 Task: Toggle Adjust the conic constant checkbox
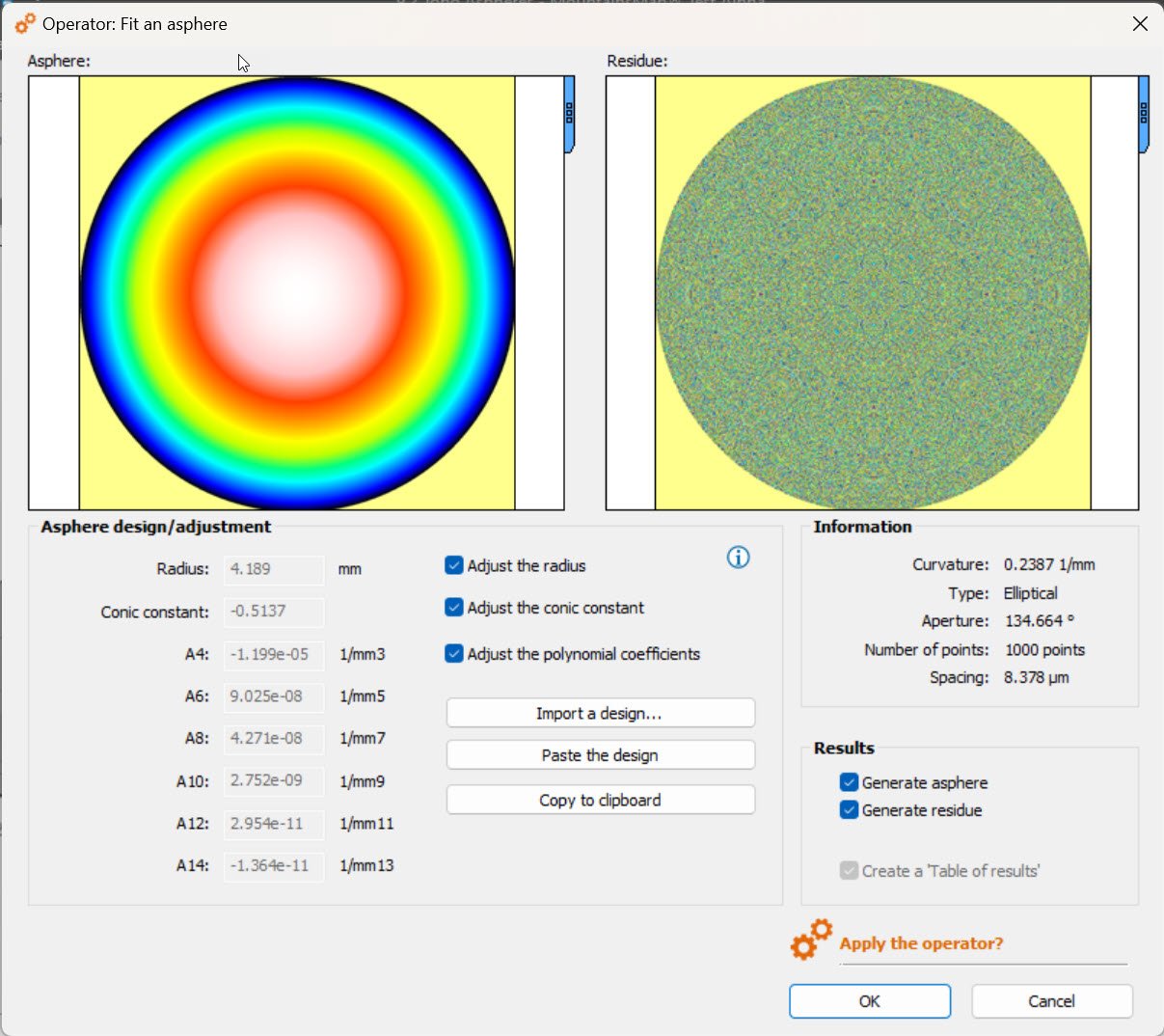point(454,607)
